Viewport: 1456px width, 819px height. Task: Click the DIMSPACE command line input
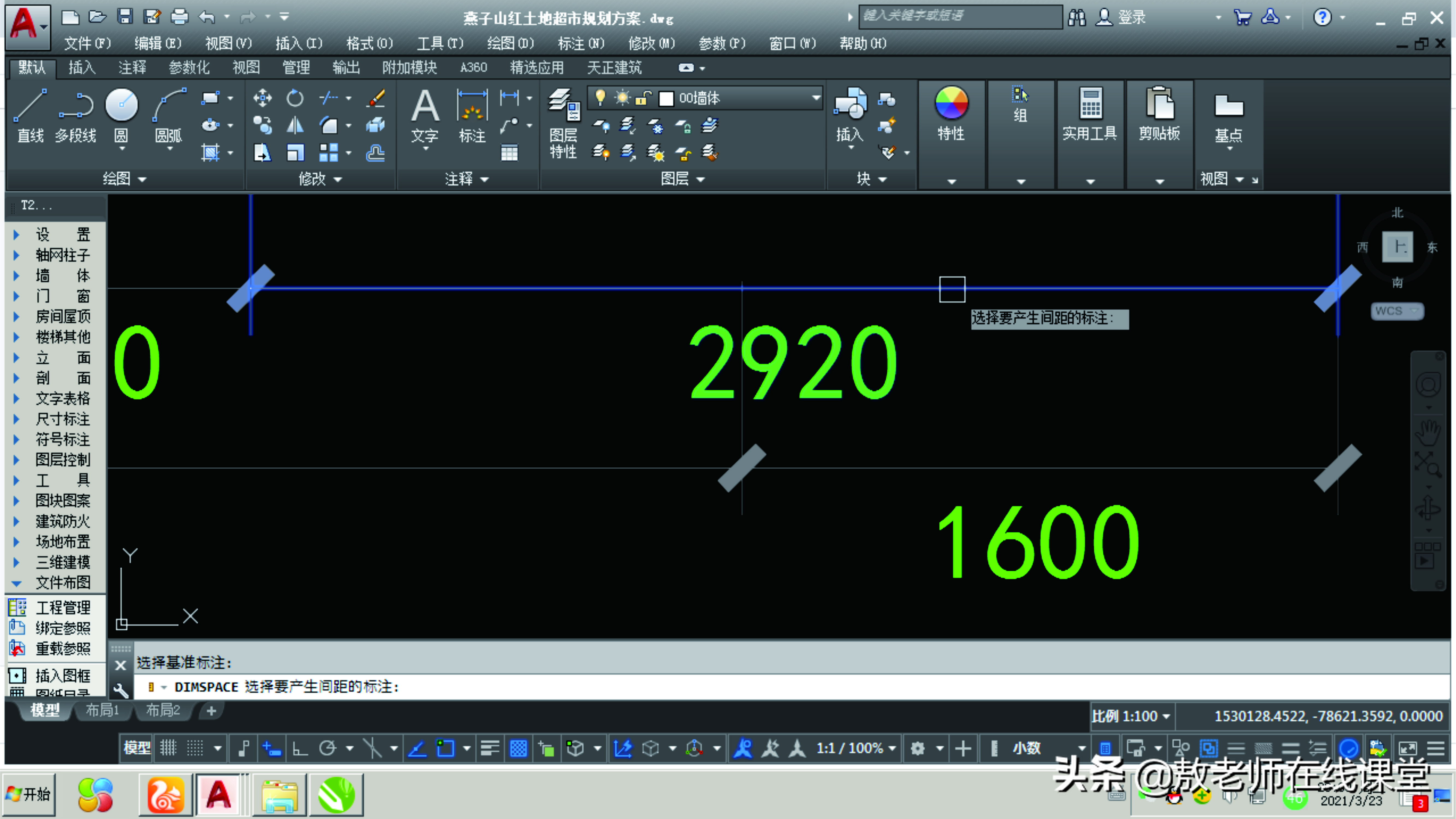tap(791, 687)
